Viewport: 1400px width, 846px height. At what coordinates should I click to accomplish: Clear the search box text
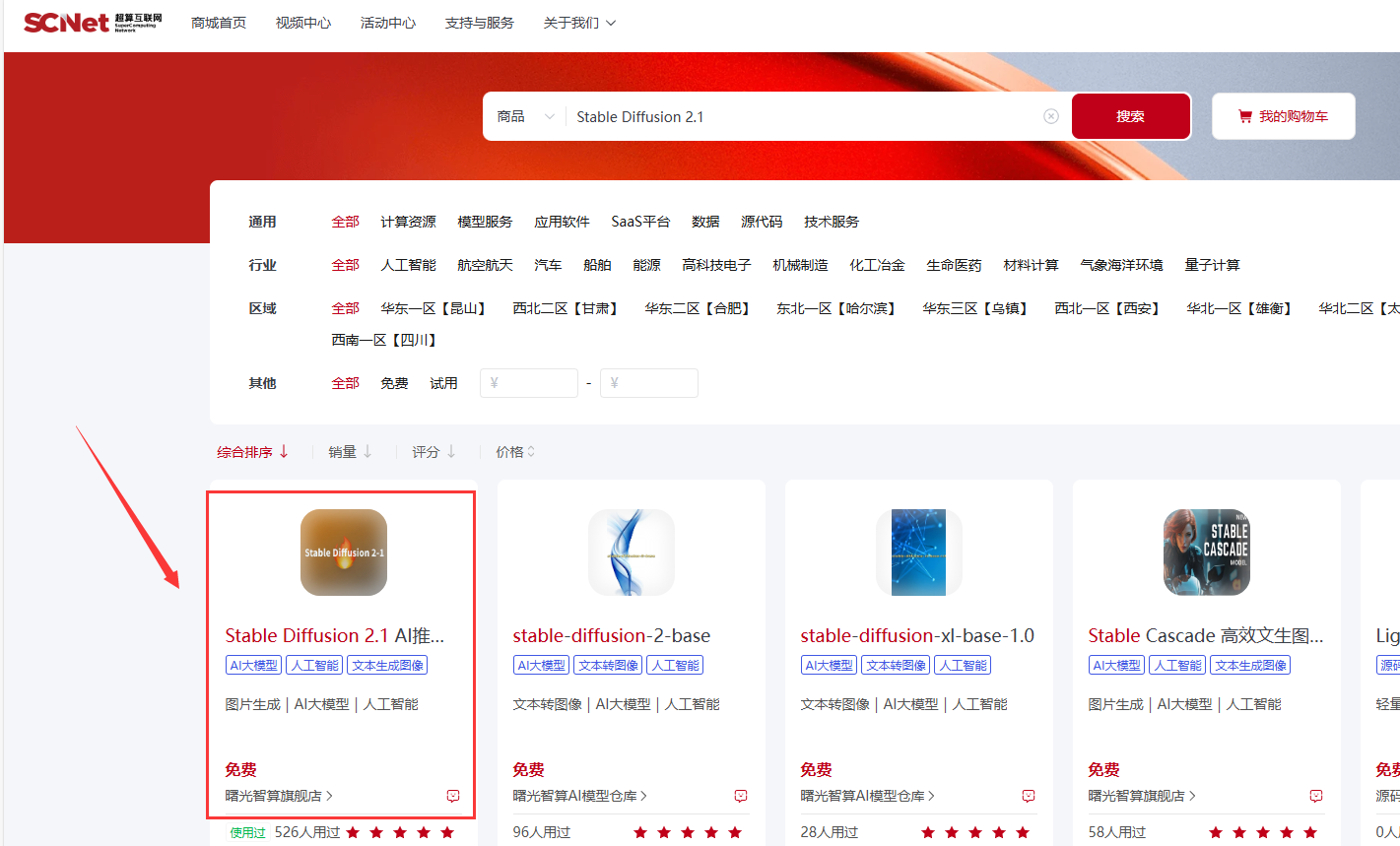[x=1051, y=116]
